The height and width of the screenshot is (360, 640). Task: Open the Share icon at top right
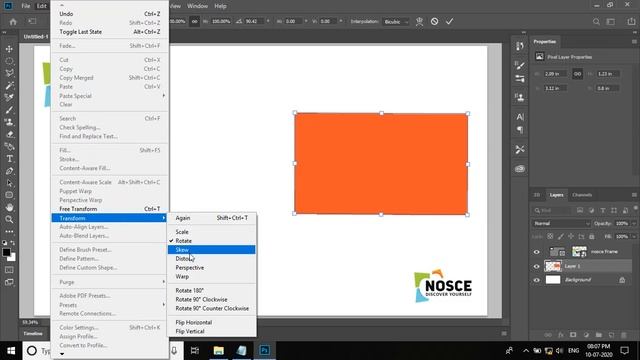[631, 22]
